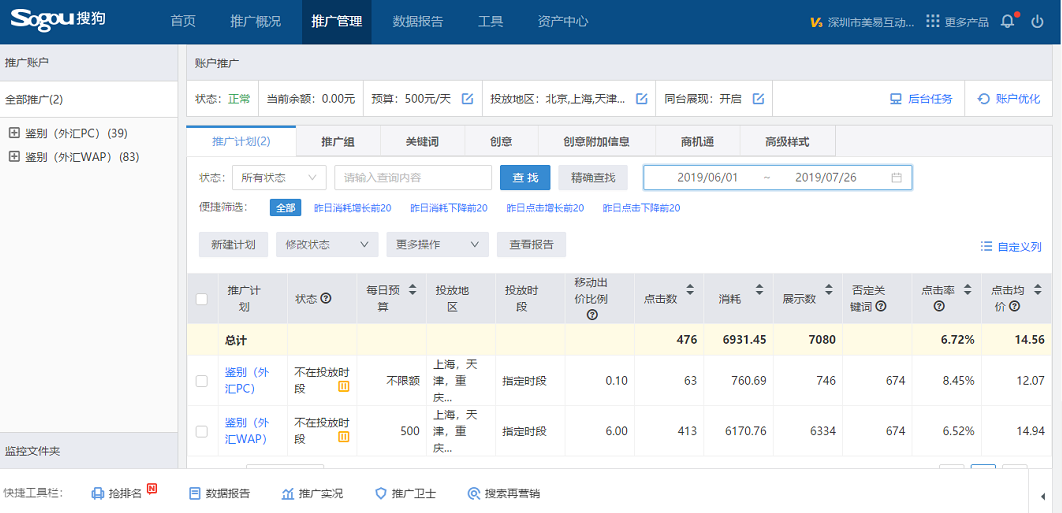Switch to the 创意 tab
Viewport: 1062px width, 513px height.
pos(501,142)
